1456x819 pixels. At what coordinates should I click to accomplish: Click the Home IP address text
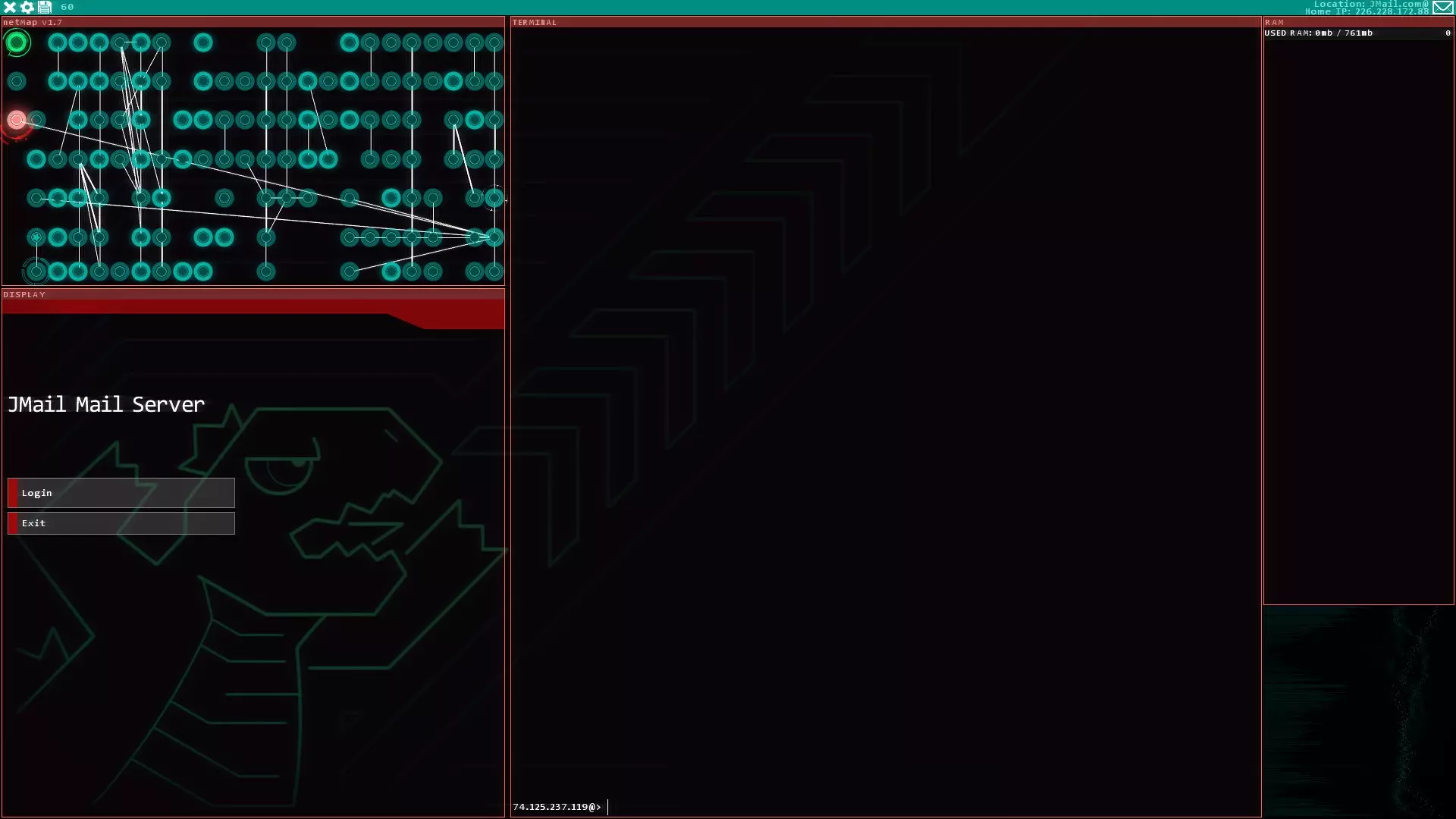click(1367, 11)
